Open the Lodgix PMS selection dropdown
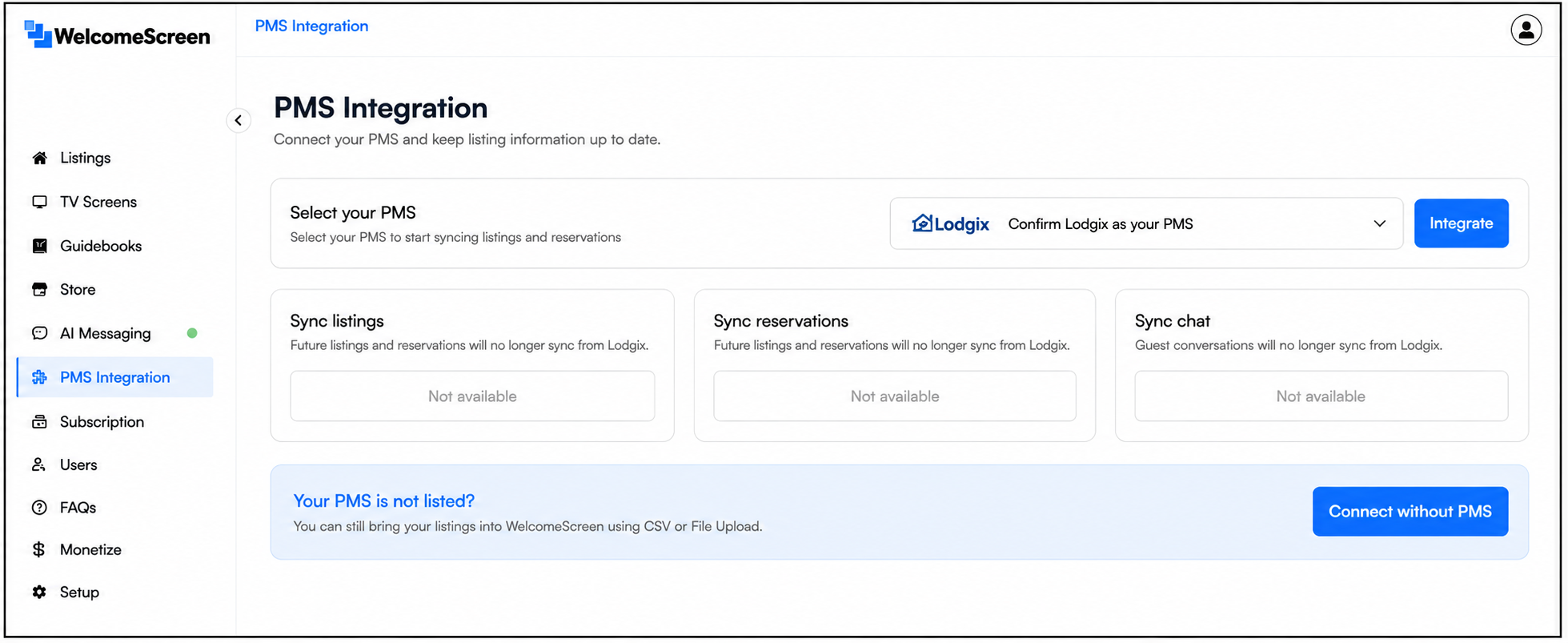This screenshot has width=1568, height=643. tap(1146, 223)
